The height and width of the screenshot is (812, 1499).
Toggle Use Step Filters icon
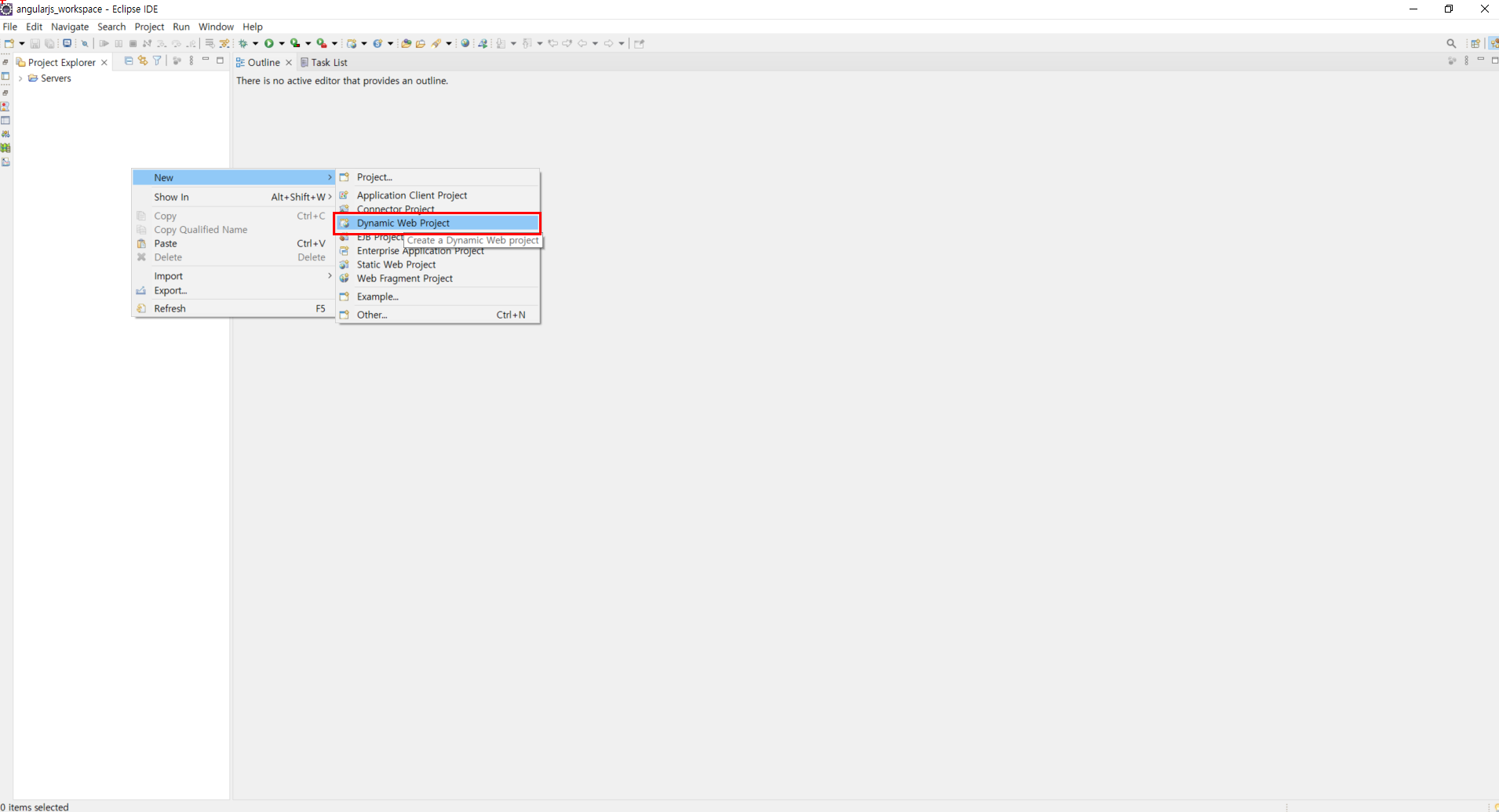224,43
